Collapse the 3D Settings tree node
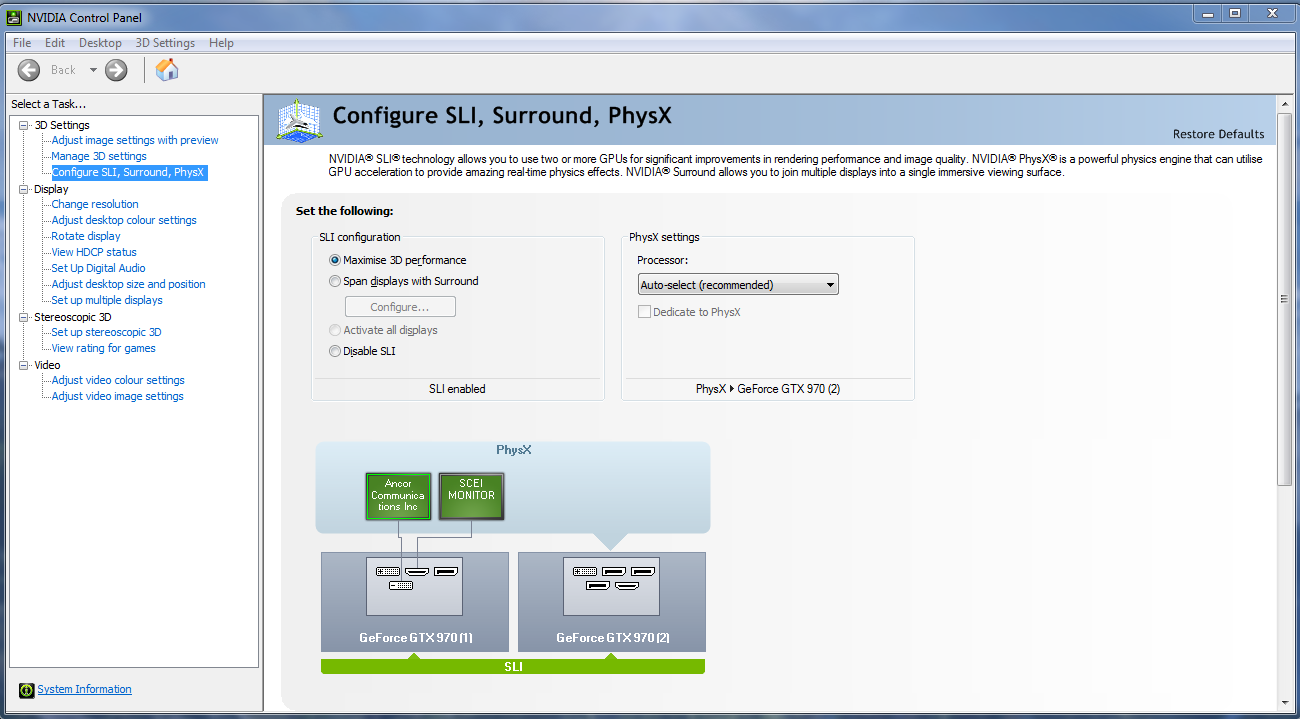Image resolution: width=1300 pixels, height=719 pixels. pos(24,125)
